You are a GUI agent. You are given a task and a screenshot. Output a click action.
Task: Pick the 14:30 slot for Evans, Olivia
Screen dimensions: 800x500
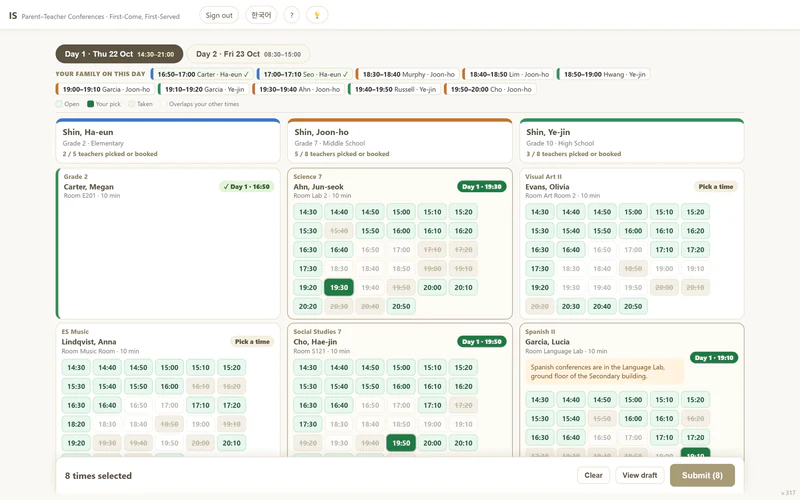point(540,212)
